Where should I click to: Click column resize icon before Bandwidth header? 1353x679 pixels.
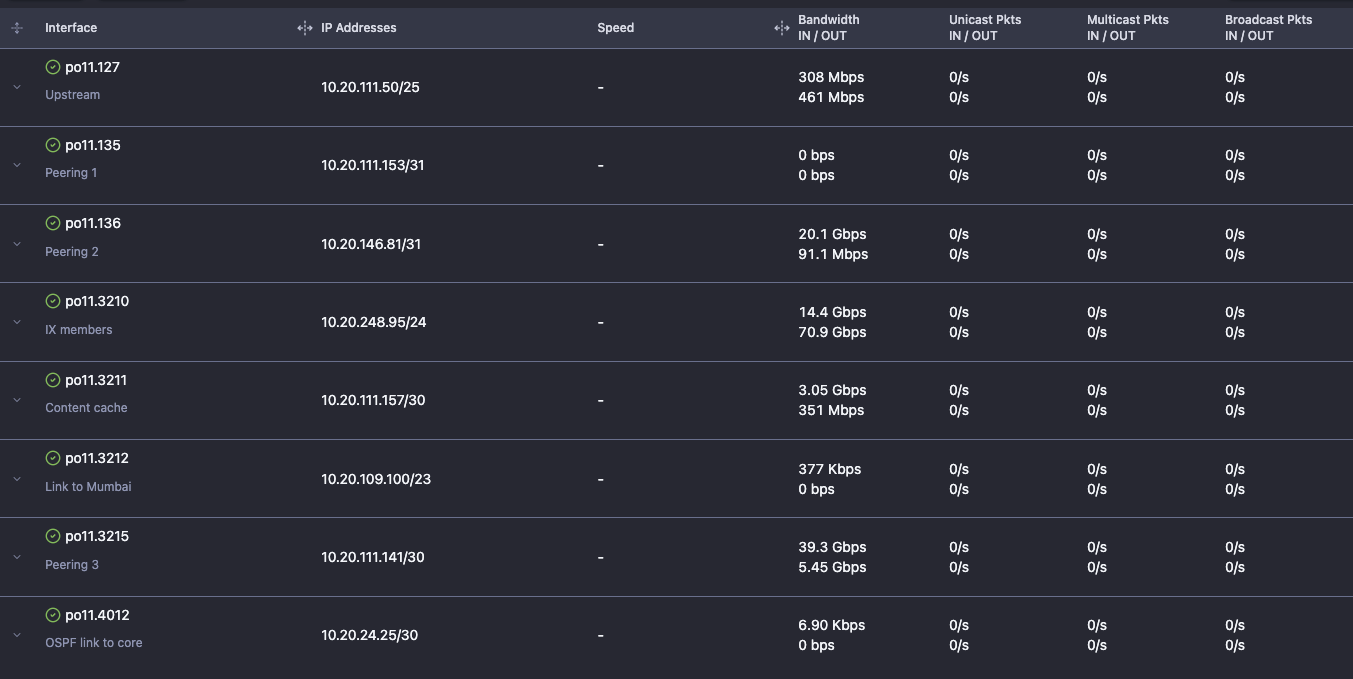point(782,28)
